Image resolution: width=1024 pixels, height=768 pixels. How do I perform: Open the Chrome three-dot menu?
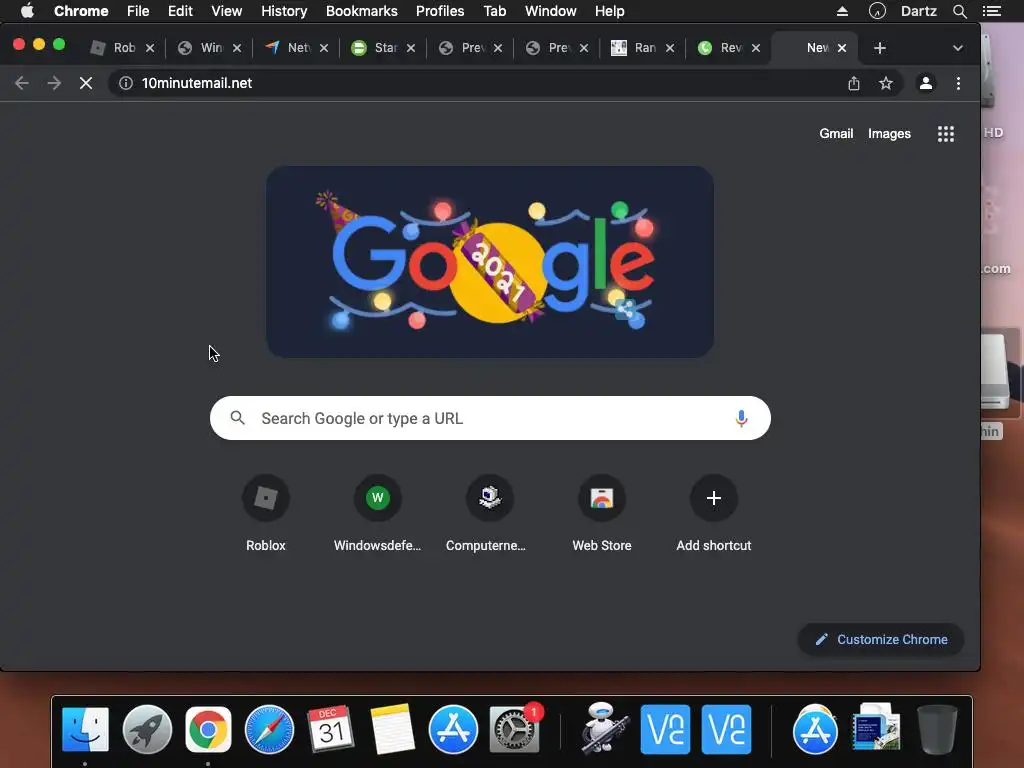[x=958, y=84]
